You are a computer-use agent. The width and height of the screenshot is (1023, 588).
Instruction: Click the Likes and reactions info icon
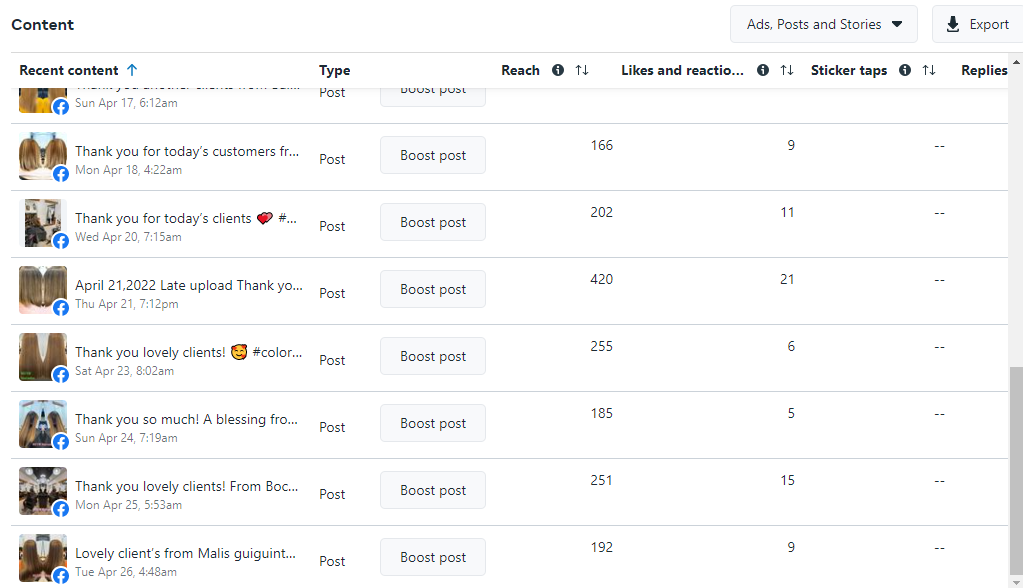[763, 70]
